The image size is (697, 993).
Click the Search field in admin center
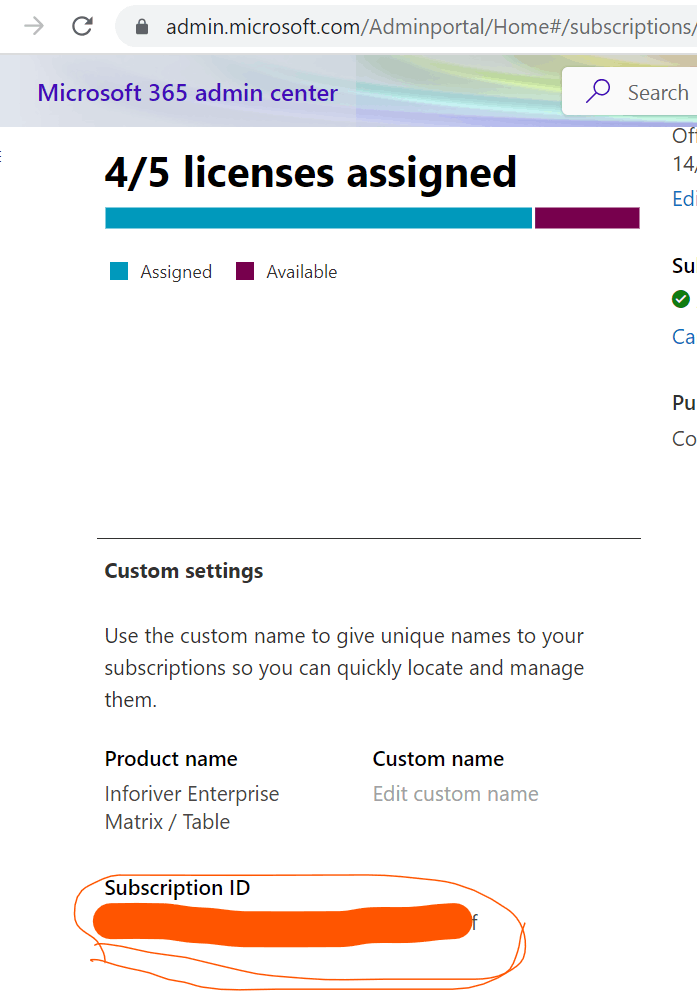click(x=630, y=92)
